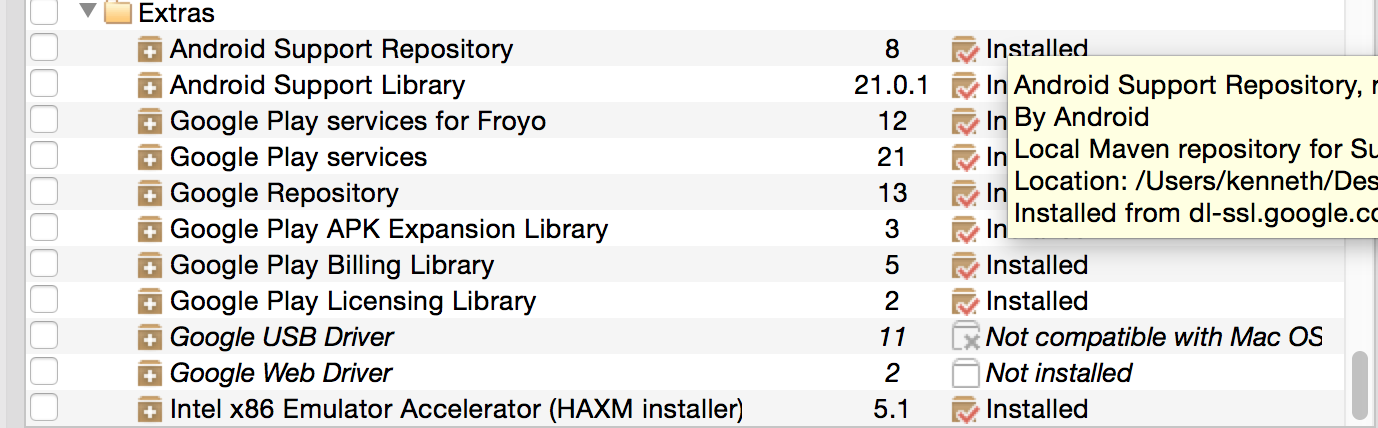Image resolution: width=1378 pixels, height=428 pixels.
Task: Click the Installed status icon for Billing Library
Action: (x=964, y=265)
